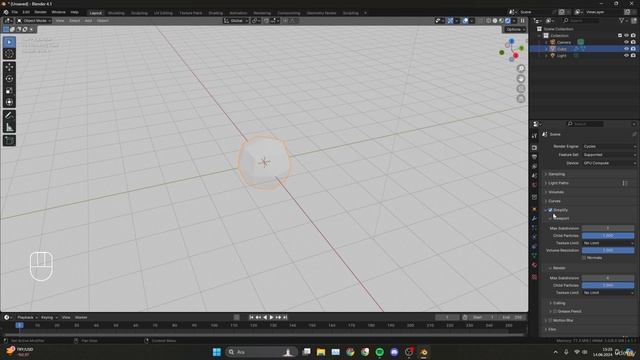Select the Measure tool
640x360 pixels.
click(9, 127)
